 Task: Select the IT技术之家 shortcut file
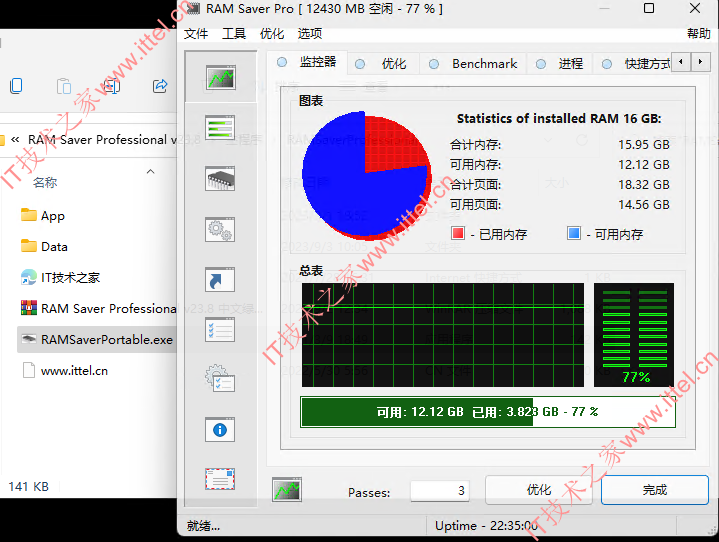tap(60, 277)
